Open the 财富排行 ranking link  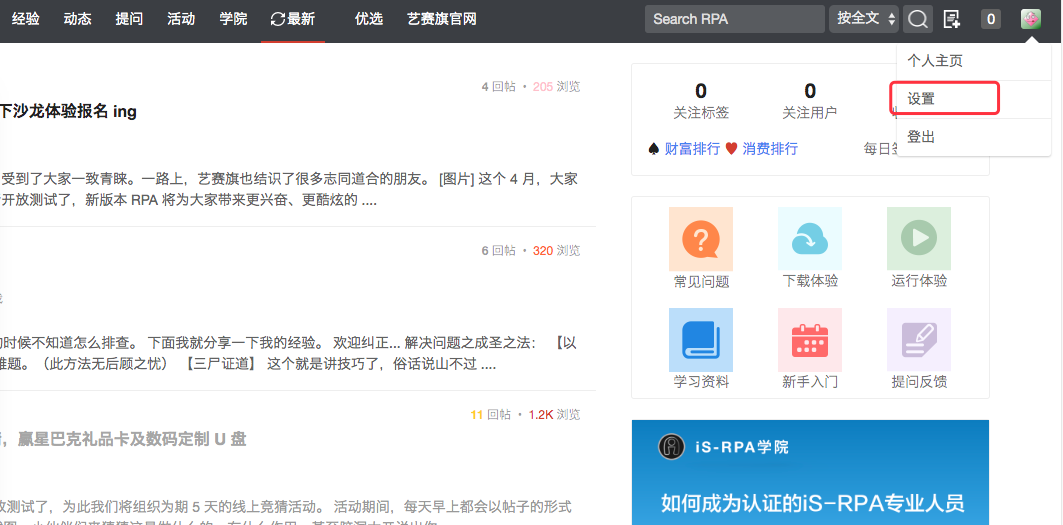(692, 149)
